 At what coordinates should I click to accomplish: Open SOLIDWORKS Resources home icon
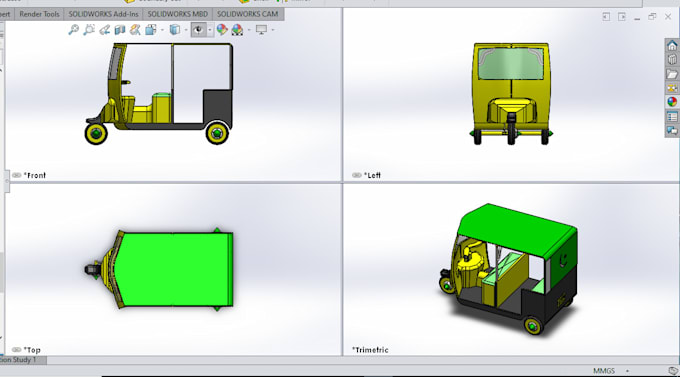(x=672, y=46)
